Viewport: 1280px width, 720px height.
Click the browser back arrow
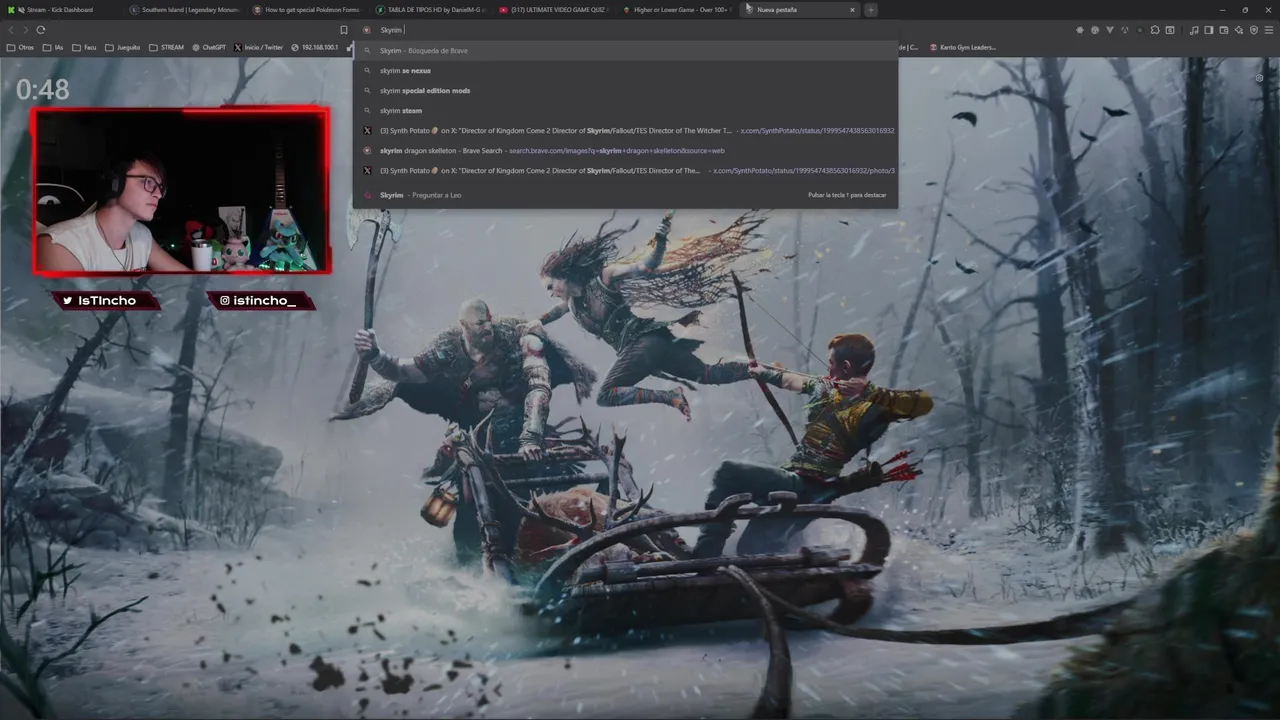tap(11, 30)
